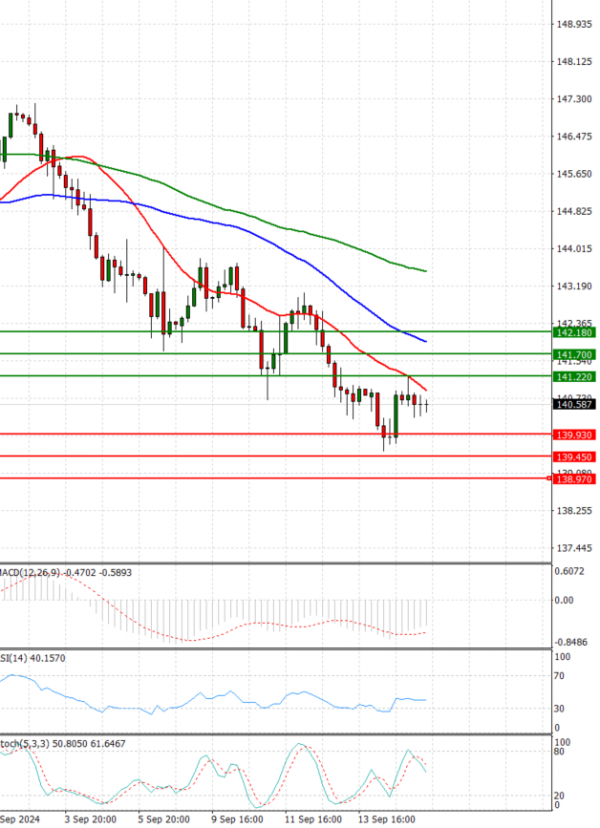The image size is (600, 828).
Task: Click the 148.935 price axis value
Action: [574, 24]
